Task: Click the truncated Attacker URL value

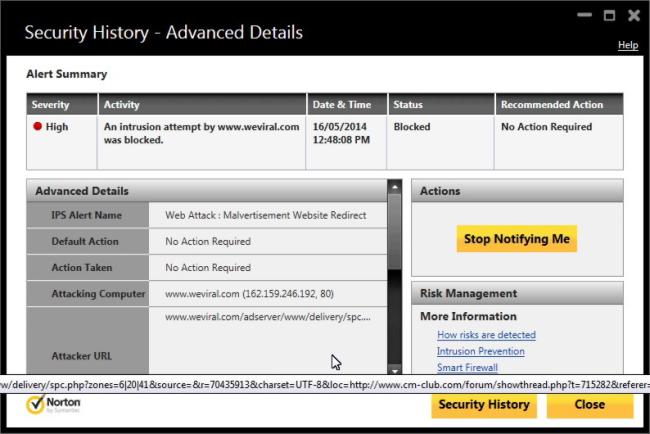Action: (x=267, y=317)
